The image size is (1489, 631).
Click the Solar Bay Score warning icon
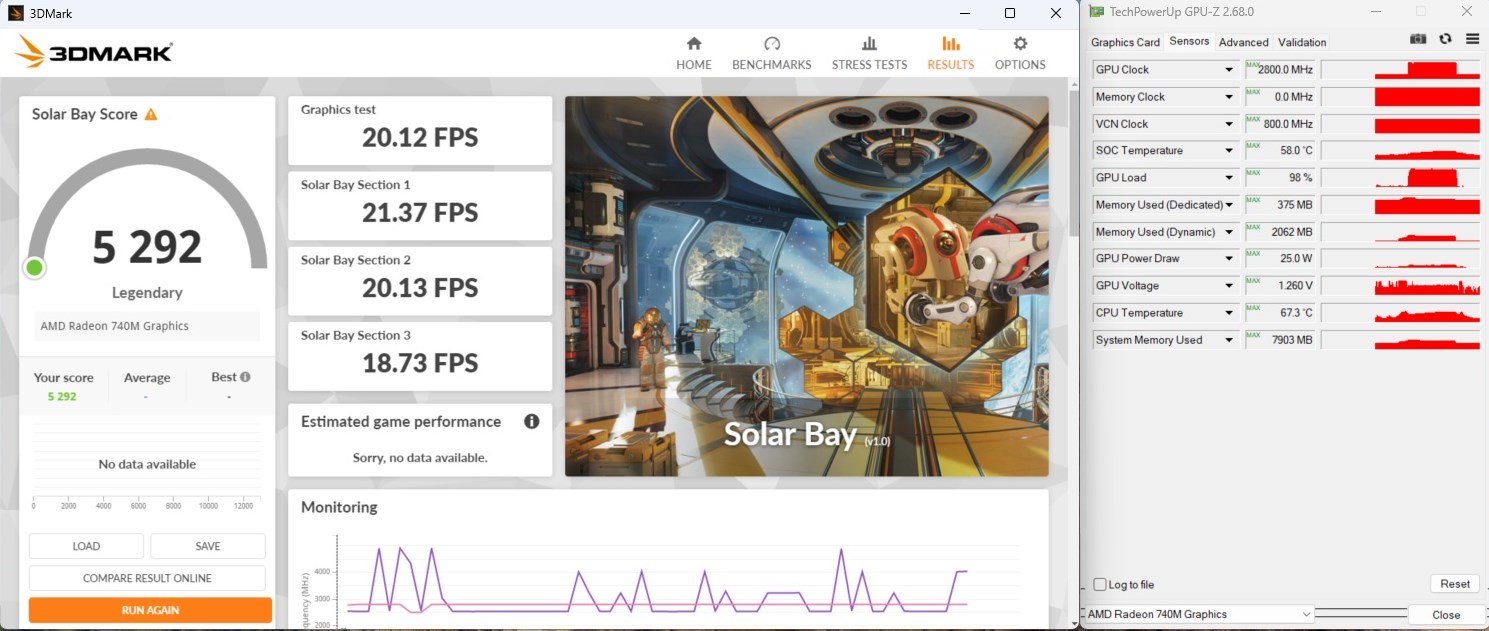click(151, 115)
